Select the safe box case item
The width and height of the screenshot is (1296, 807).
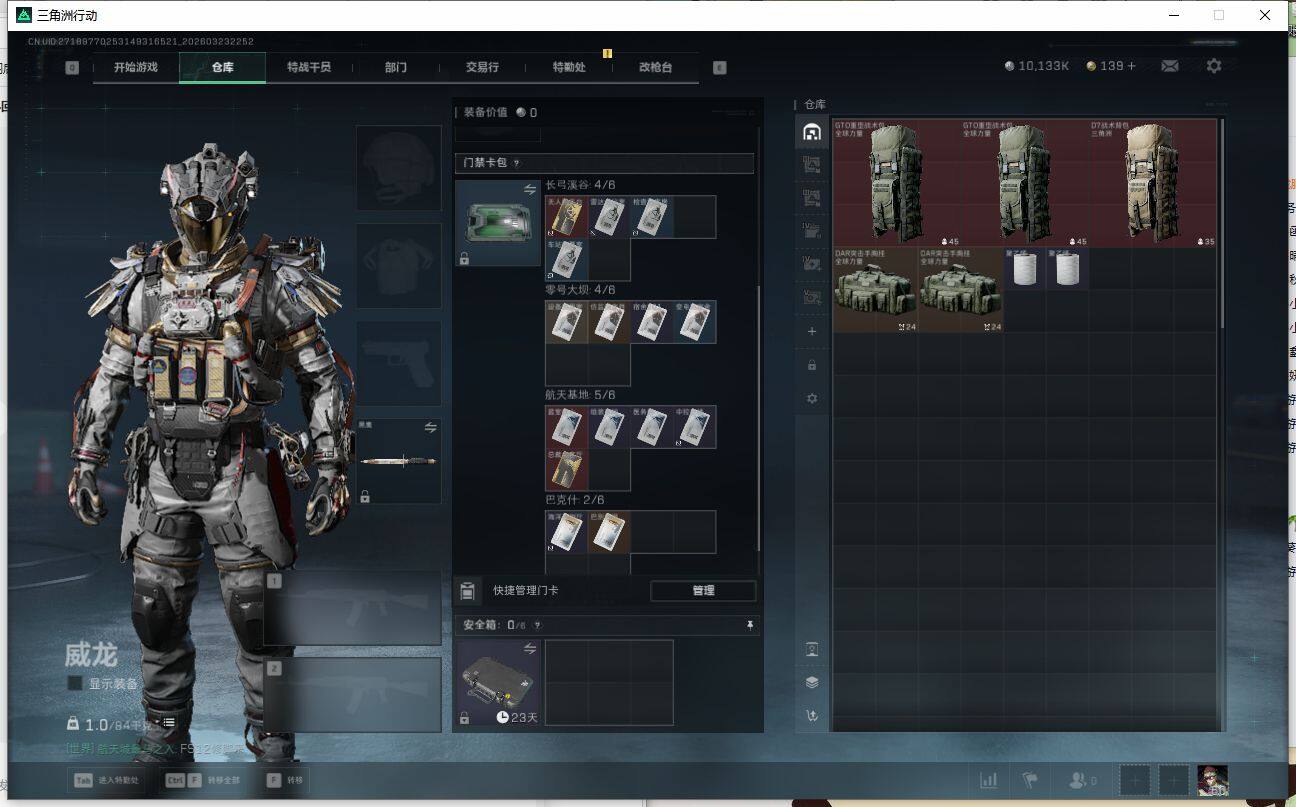(498, 682)
